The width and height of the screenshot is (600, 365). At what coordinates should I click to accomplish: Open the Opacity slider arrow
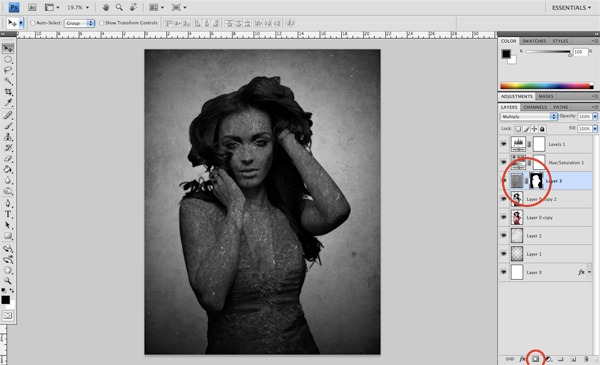click(x=595, y=116)
